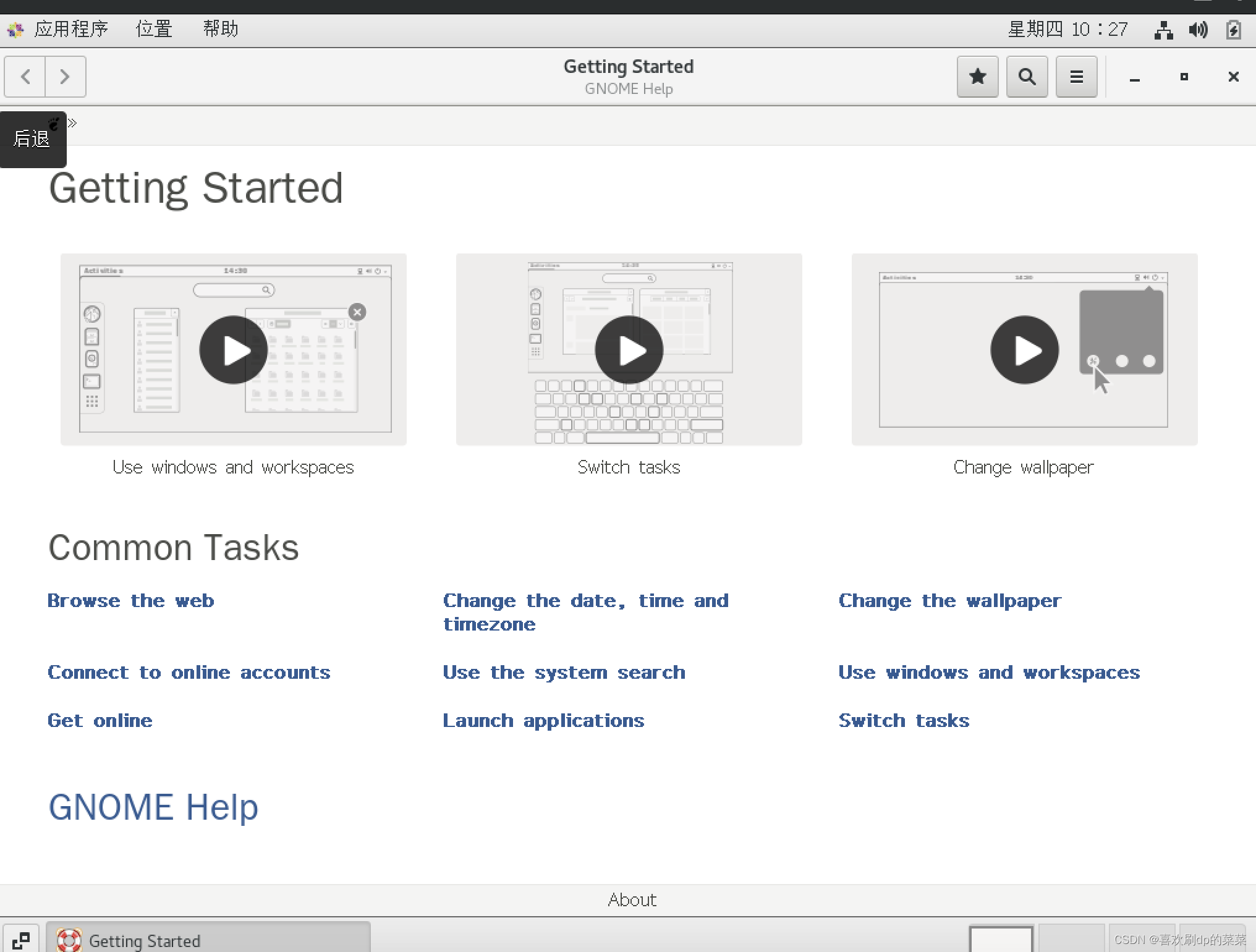Image resolution: width=1256 pixels, height=952 pixels.
Task: Click the volume speaker tray icon
Action: 1198,30
